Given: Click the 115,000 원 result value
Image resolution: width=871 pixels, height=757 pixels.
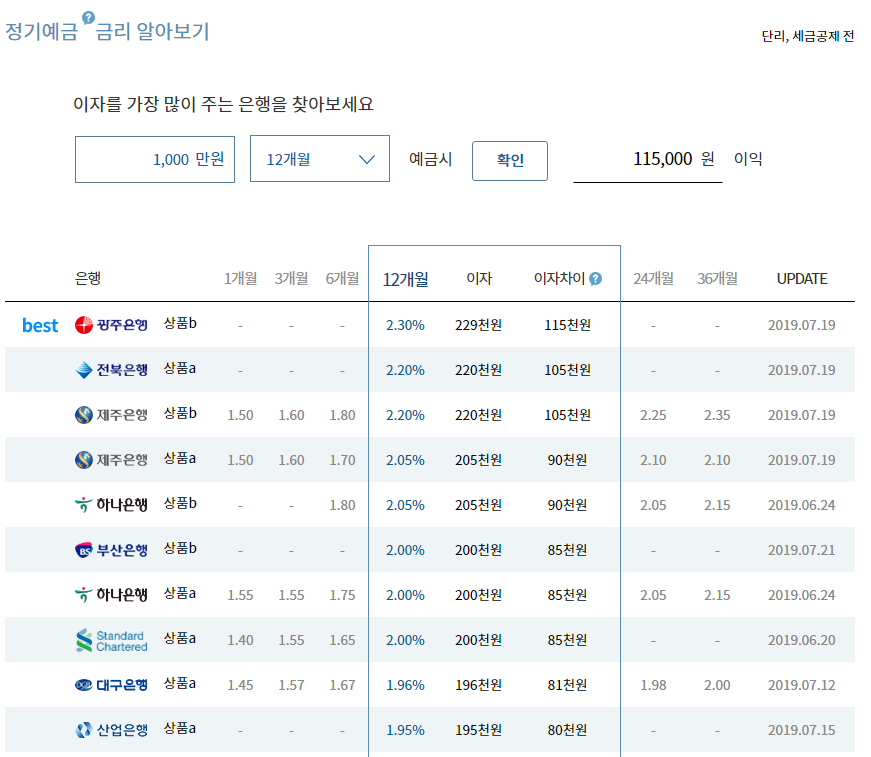Looking at the screenshot, I should coord(673,159).
